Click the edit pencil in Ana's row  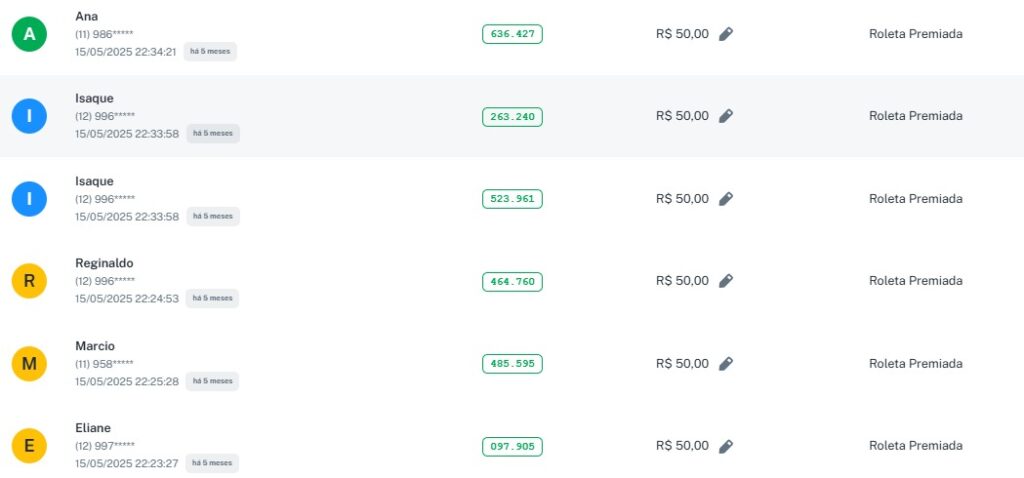pyautogui.click(x=726, y=34)
